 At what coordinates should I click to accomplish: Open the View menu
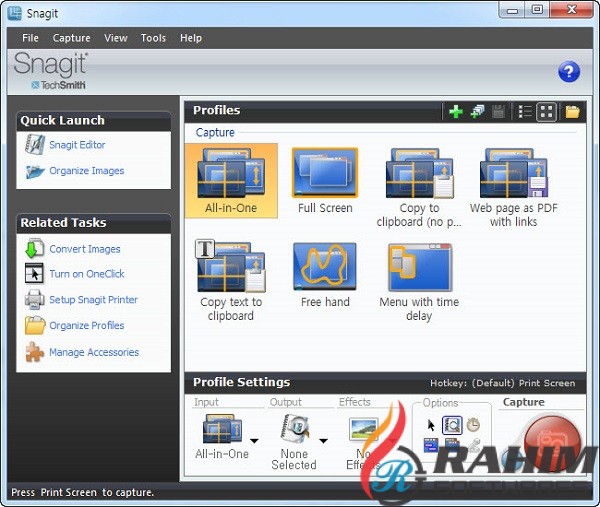[x=116, y=38]
